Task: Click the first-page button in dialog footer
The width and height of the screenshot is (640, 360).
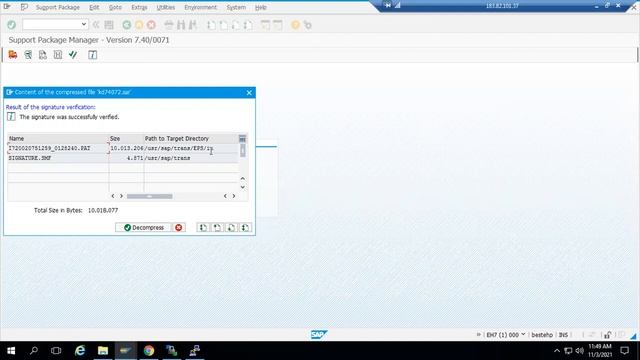Action: tap(203, 227)
